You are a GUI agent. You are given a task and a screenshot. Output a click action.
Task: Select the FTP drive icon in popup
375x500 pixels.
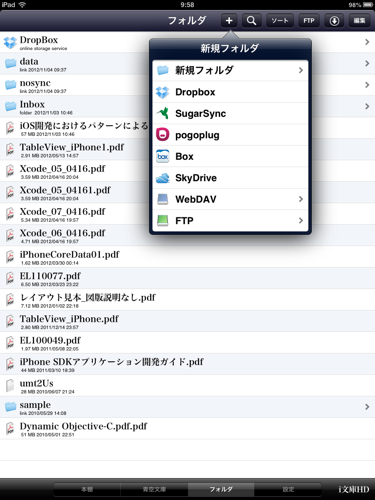coord(163,221)
